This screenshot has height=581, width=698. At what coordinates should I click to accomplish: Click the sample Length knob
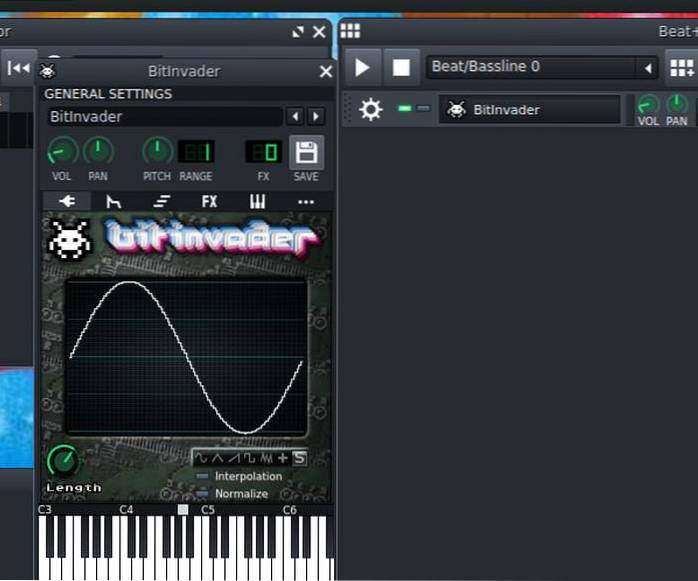coord(63,460)
